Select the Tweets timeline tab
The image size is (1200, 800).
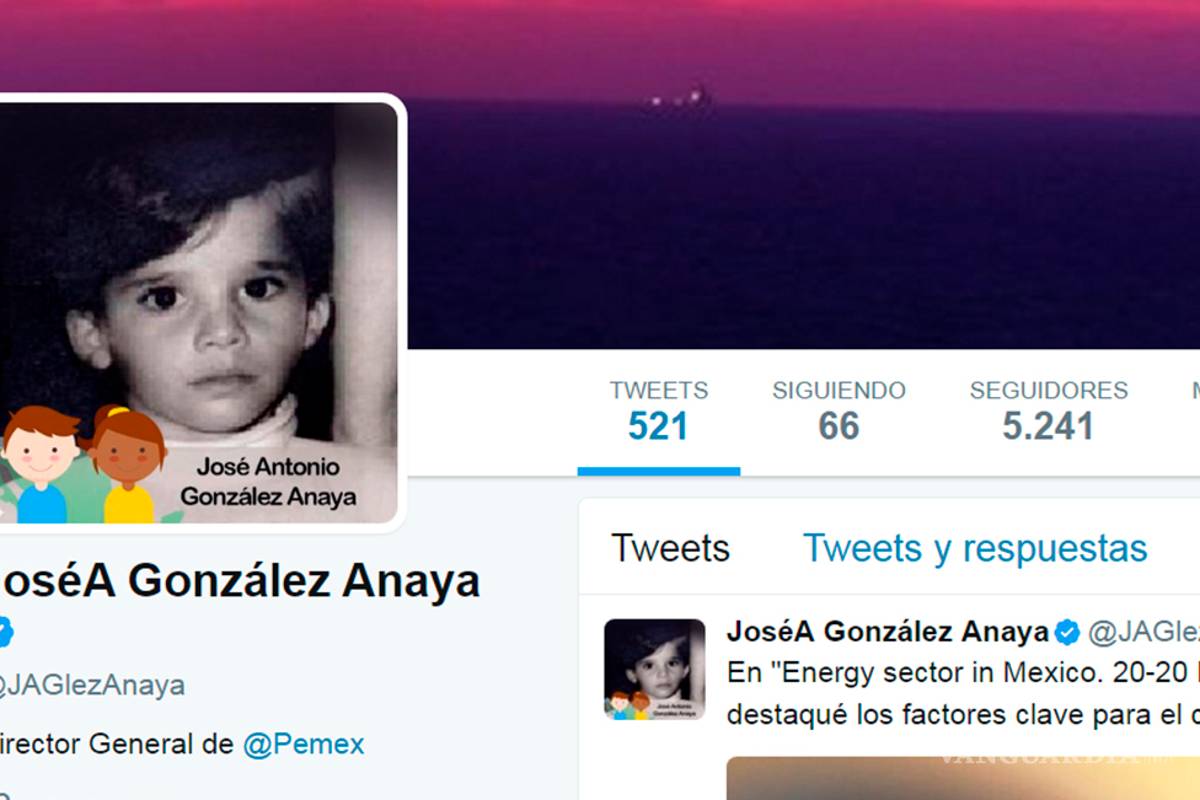671,548
